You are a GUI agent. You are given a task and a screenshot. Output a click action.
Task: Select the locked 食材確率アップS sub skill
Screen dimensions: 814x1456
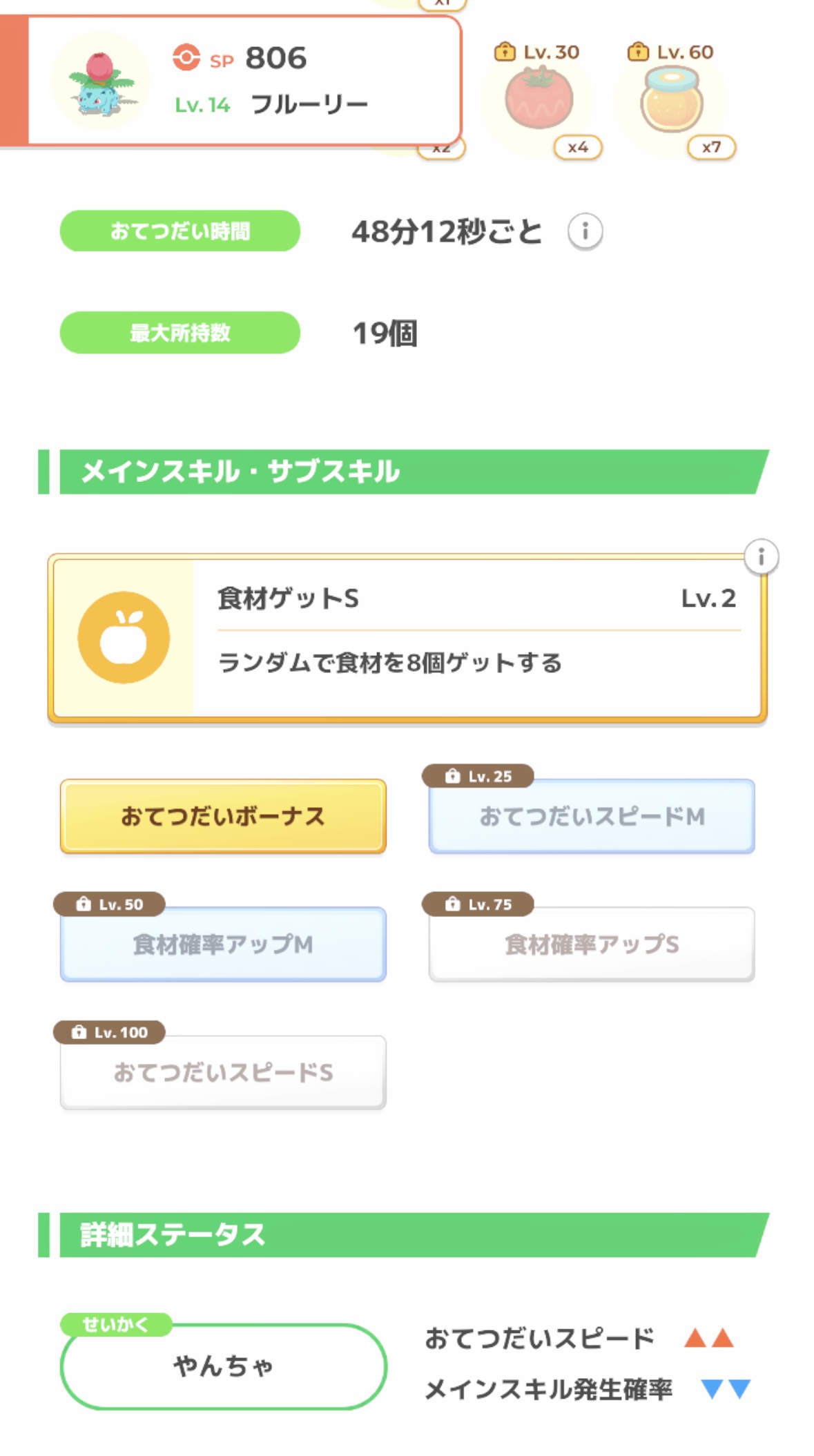coord(592,944)
